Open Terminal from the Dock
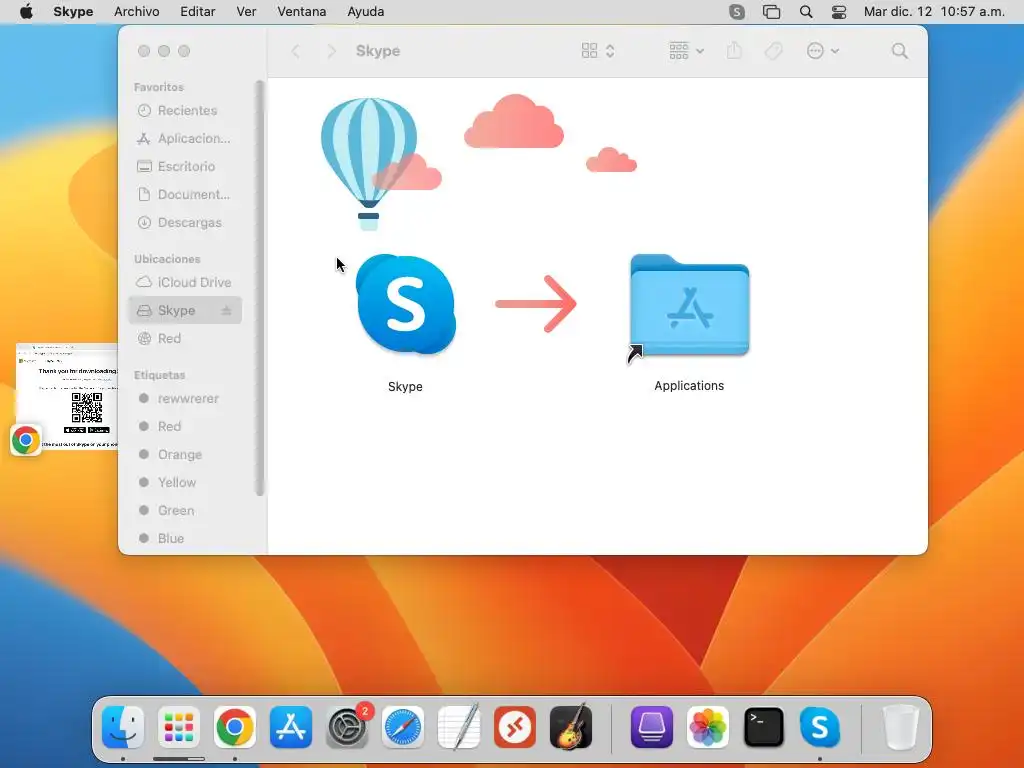Image resolution: width=1024 pixels, height=768 pixels. point(763,727)
